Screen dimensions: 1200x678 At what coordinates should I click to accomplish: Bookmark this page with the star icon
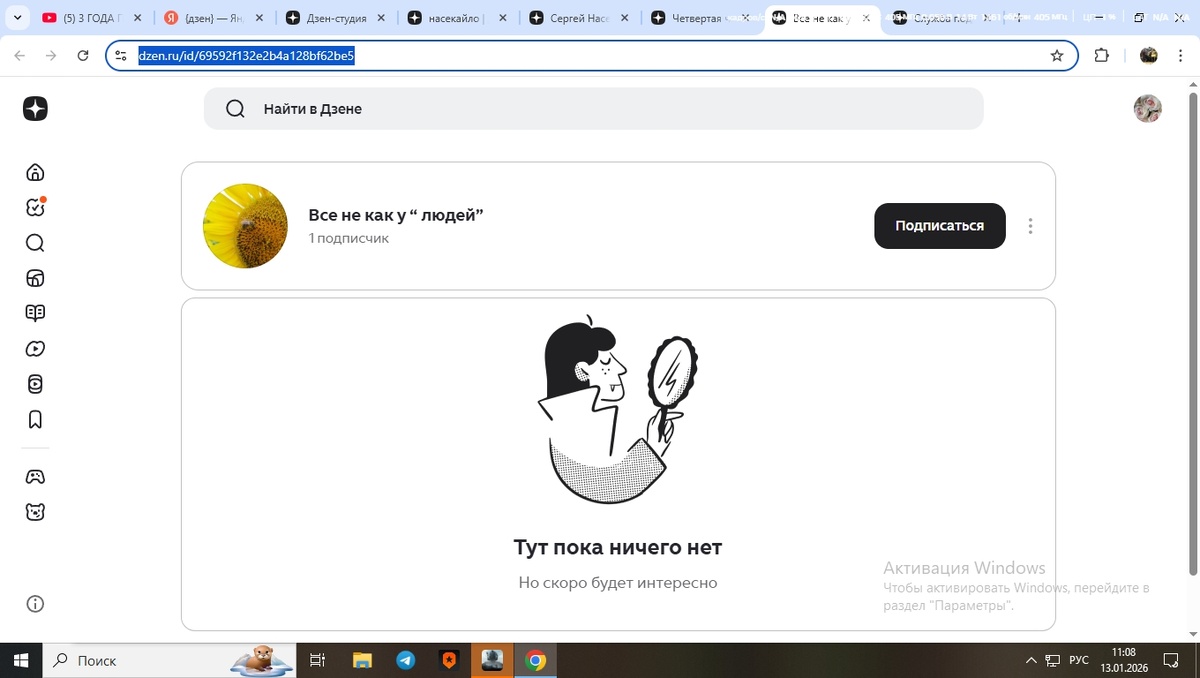[x=1057, y=56]
